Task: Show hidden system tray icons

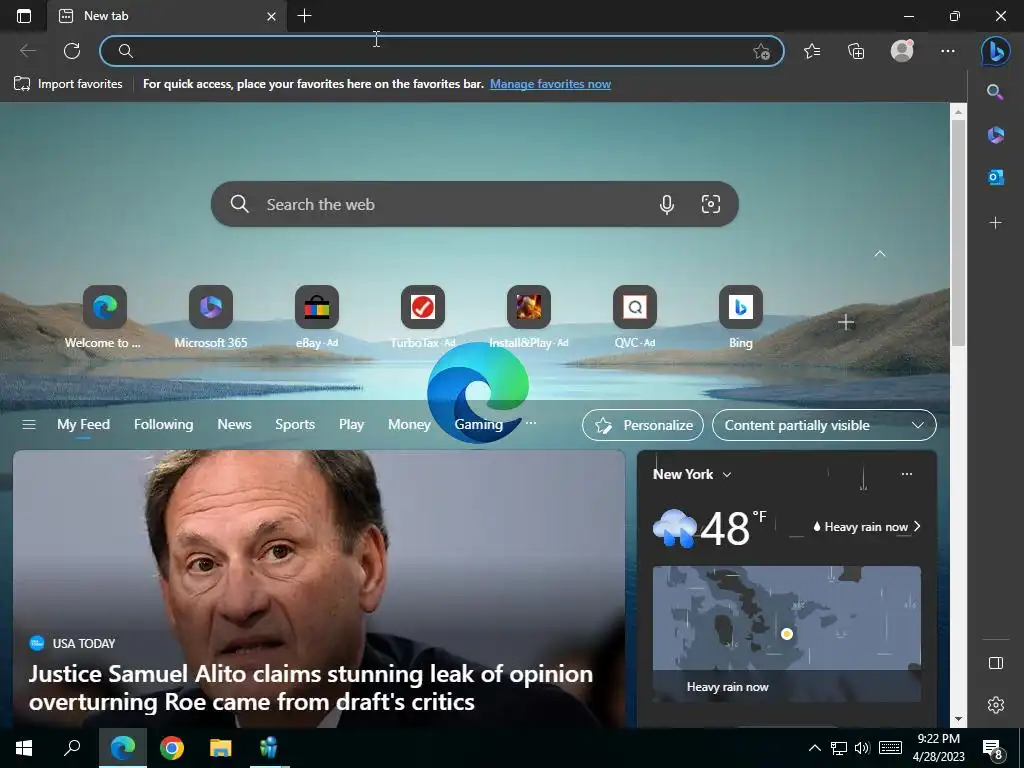Action: tap(814, 748)
